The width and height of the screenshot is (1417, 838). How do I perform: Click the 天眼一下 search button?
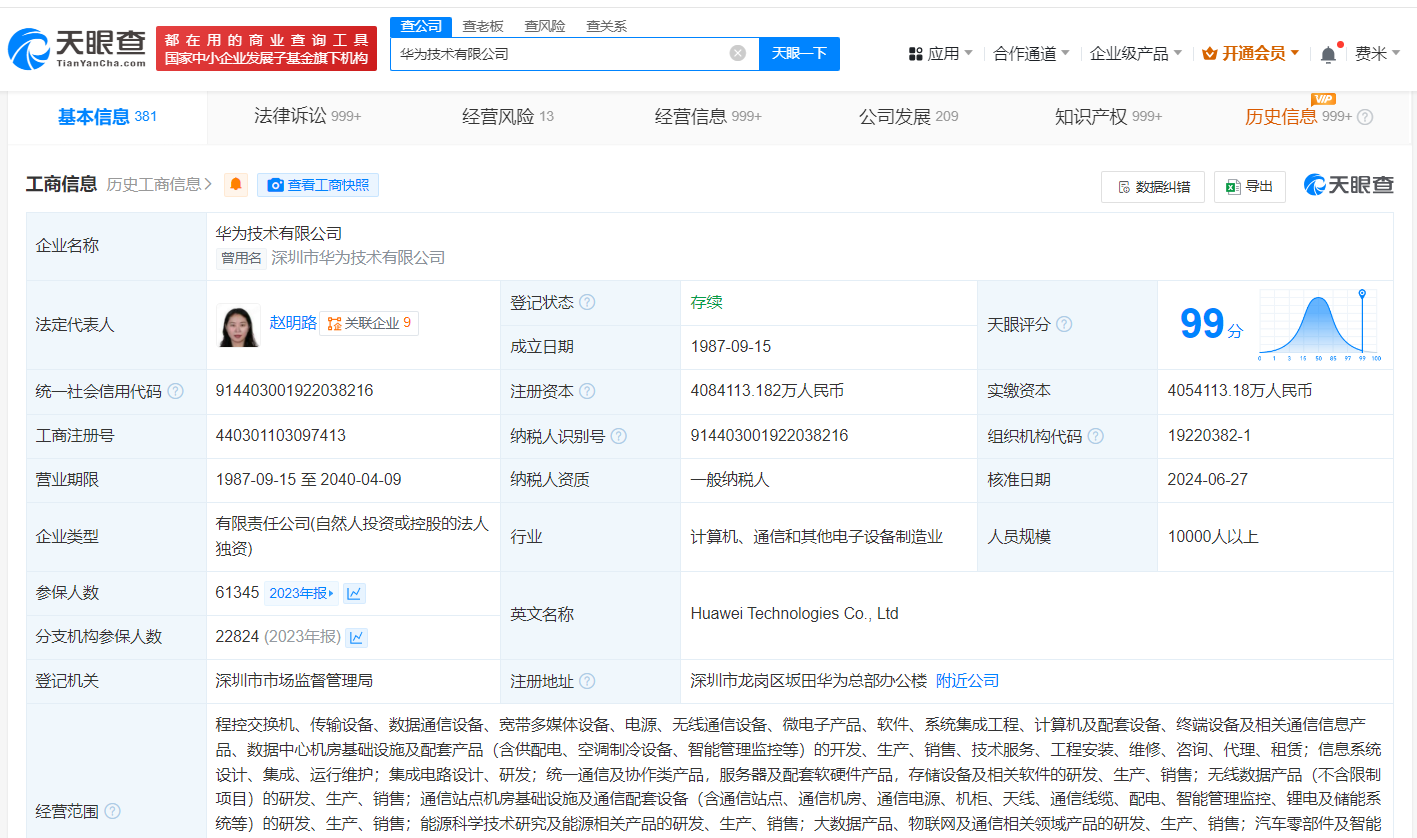coord(799,54)
